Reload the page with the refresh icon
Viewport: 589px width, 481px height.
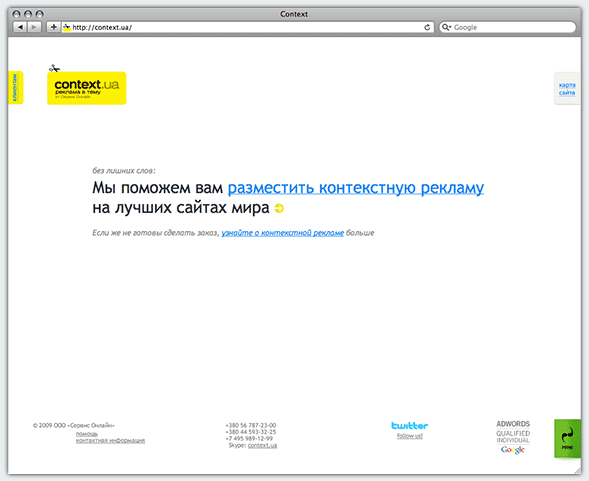(427, 27)
